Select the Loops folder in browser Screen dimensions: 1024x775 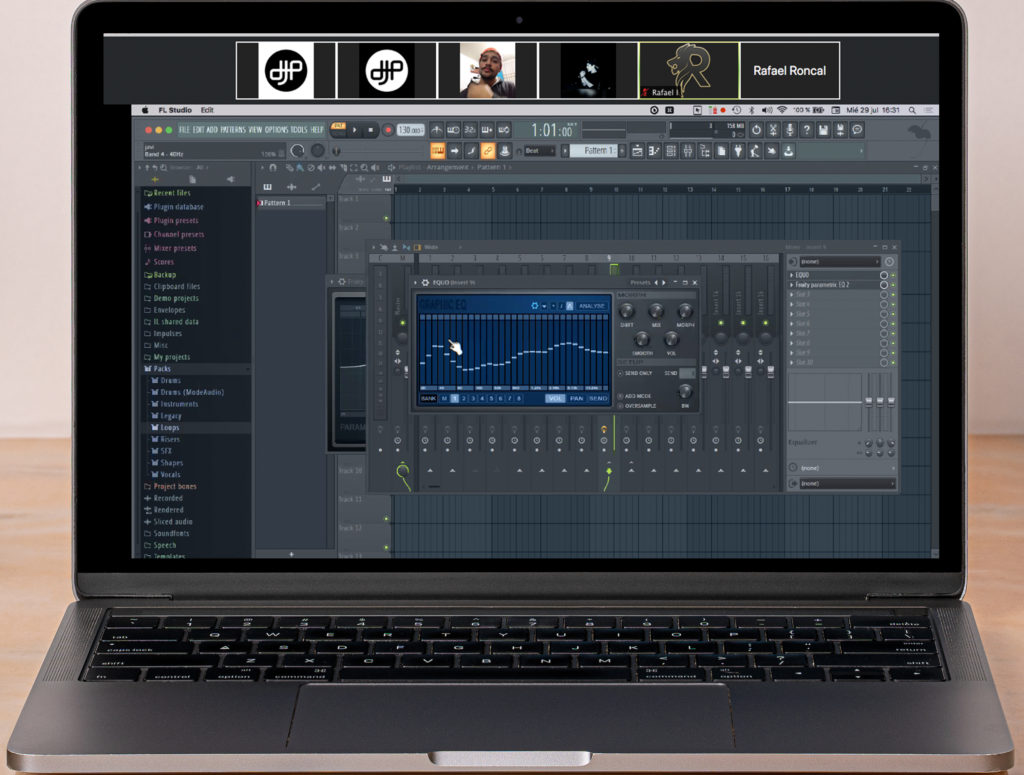170,427
